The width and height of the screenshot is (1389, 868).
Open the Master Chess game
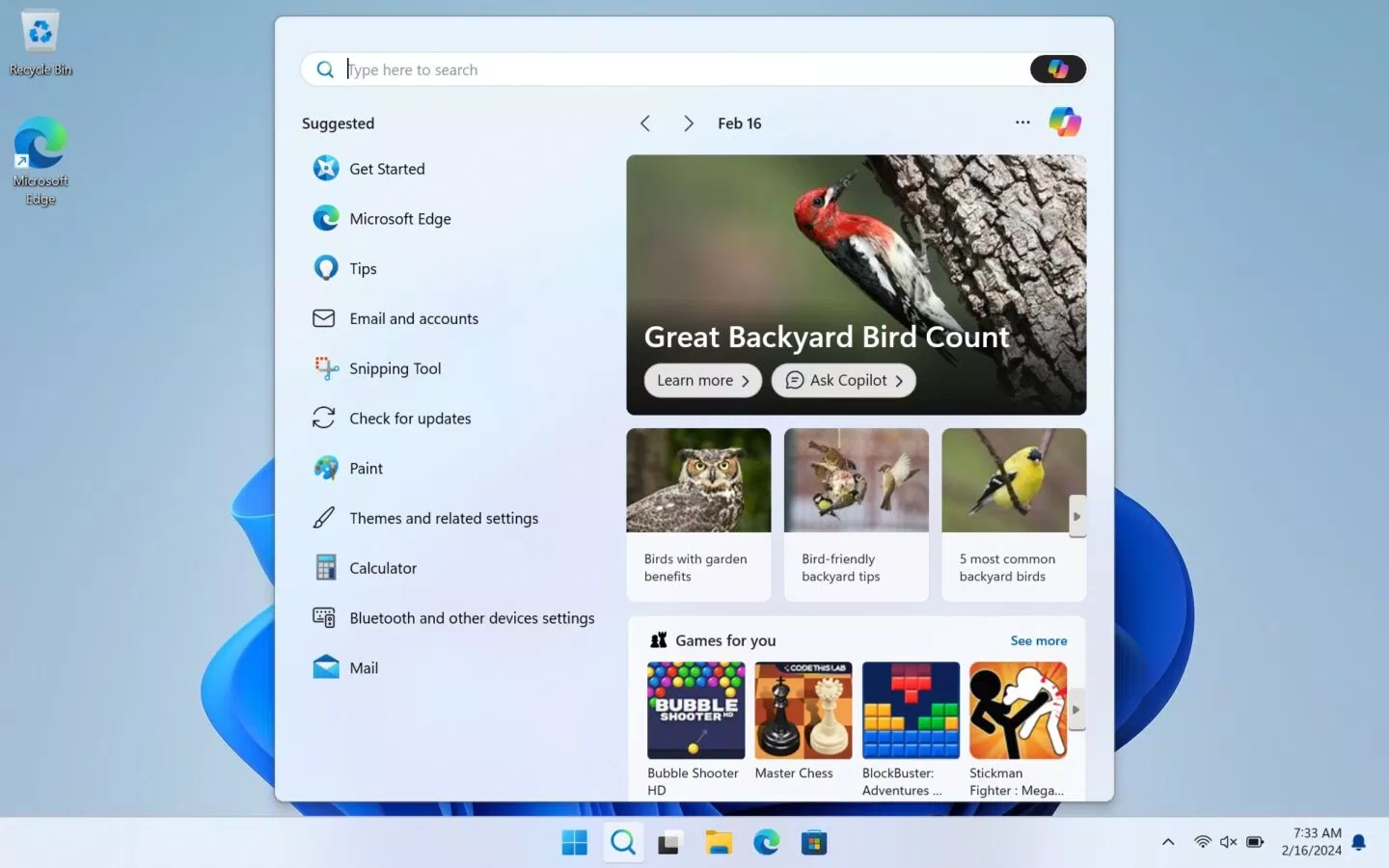[x=803, y=721]
